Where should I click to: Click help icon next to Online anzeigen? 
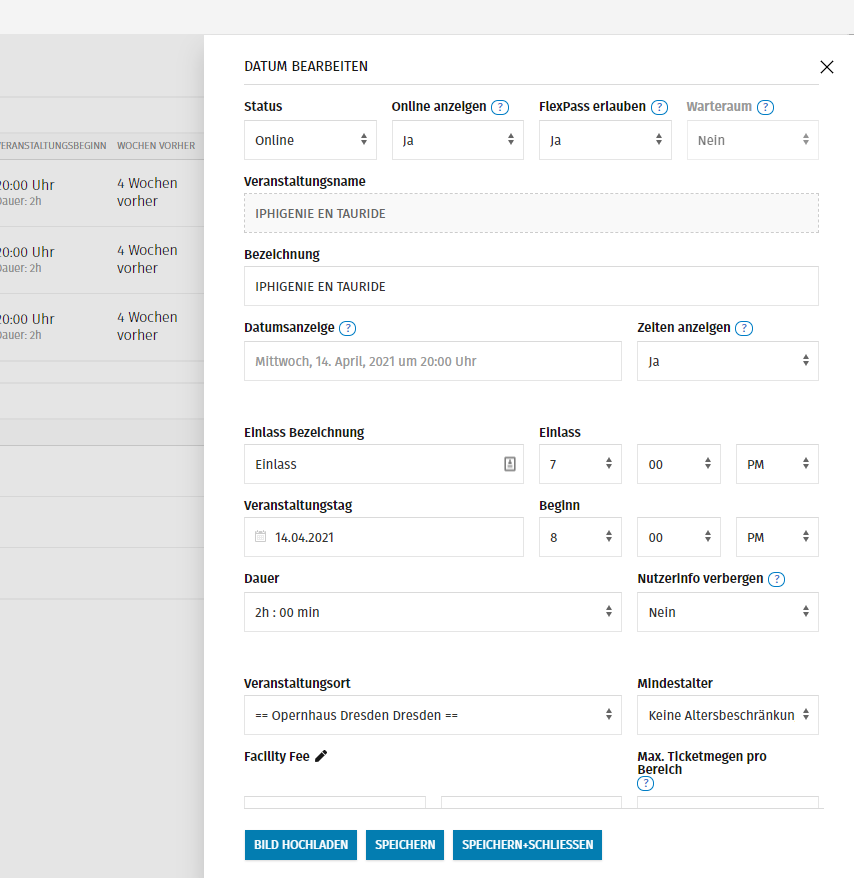point(500,107)
